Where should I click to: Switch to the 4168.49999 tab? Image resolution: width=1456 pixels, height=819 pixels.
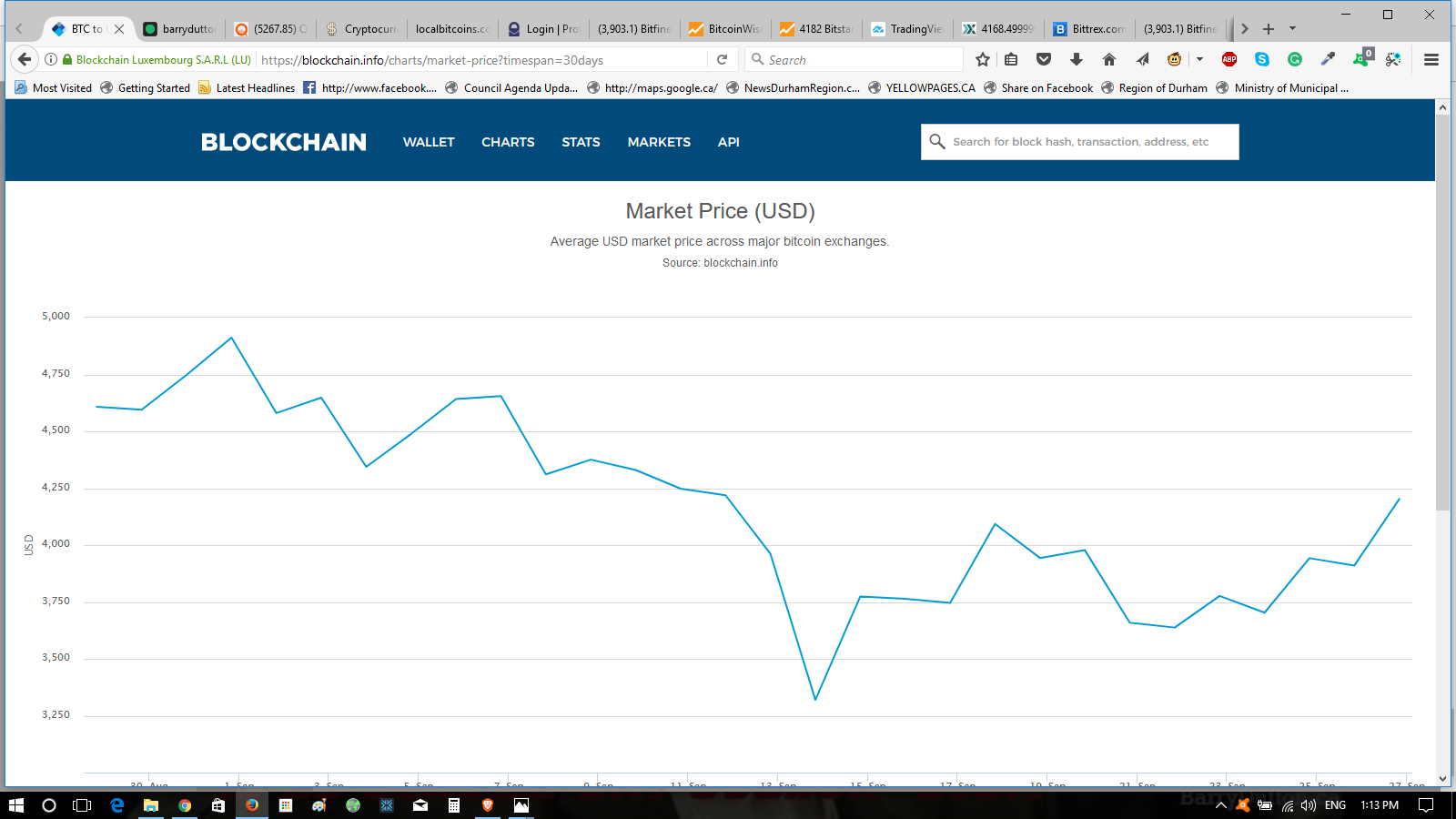pyautogui.click(x=999, y=29)
